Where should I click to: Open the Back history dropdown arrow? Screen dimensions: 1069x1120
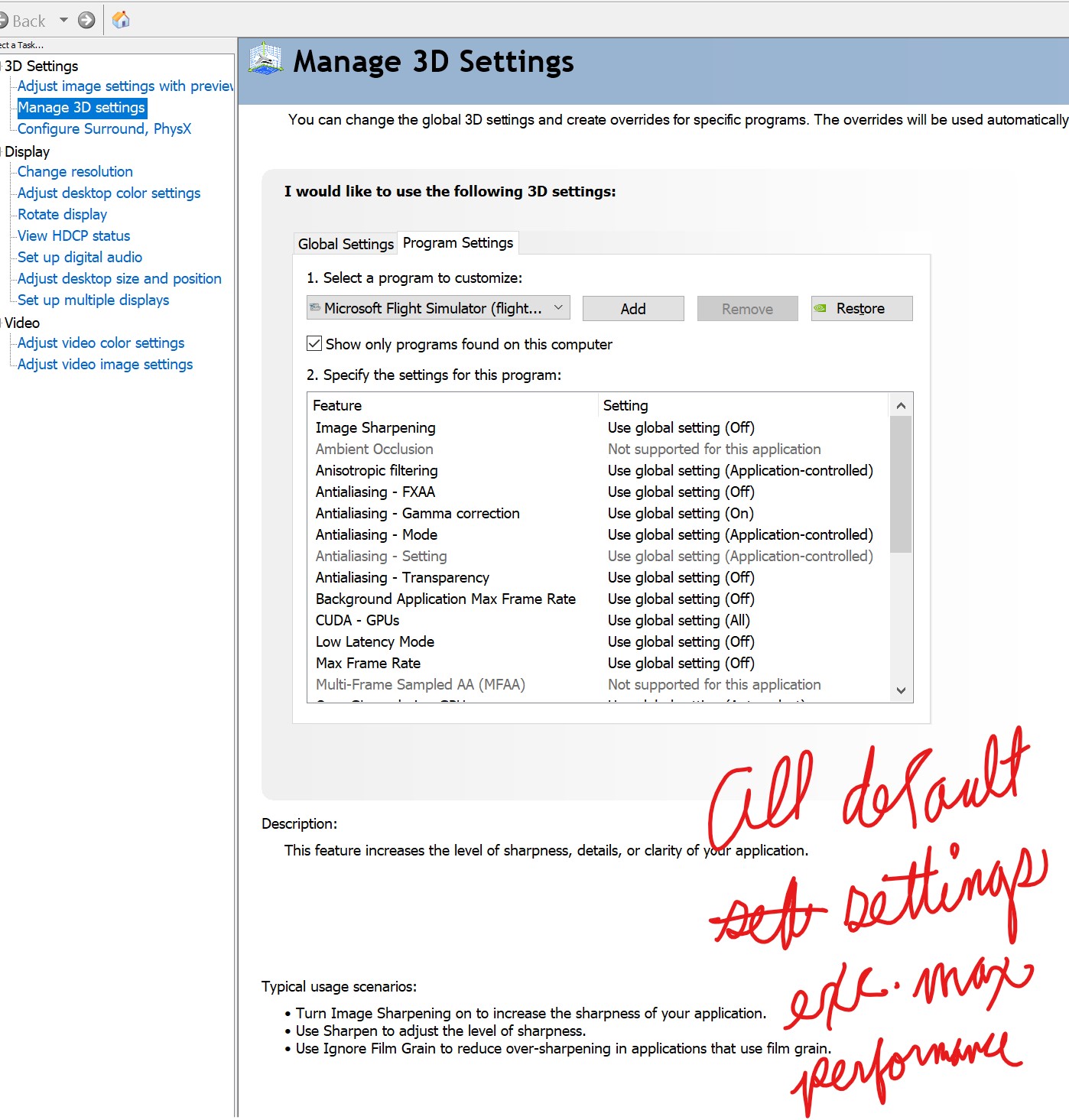click(64, 20)
